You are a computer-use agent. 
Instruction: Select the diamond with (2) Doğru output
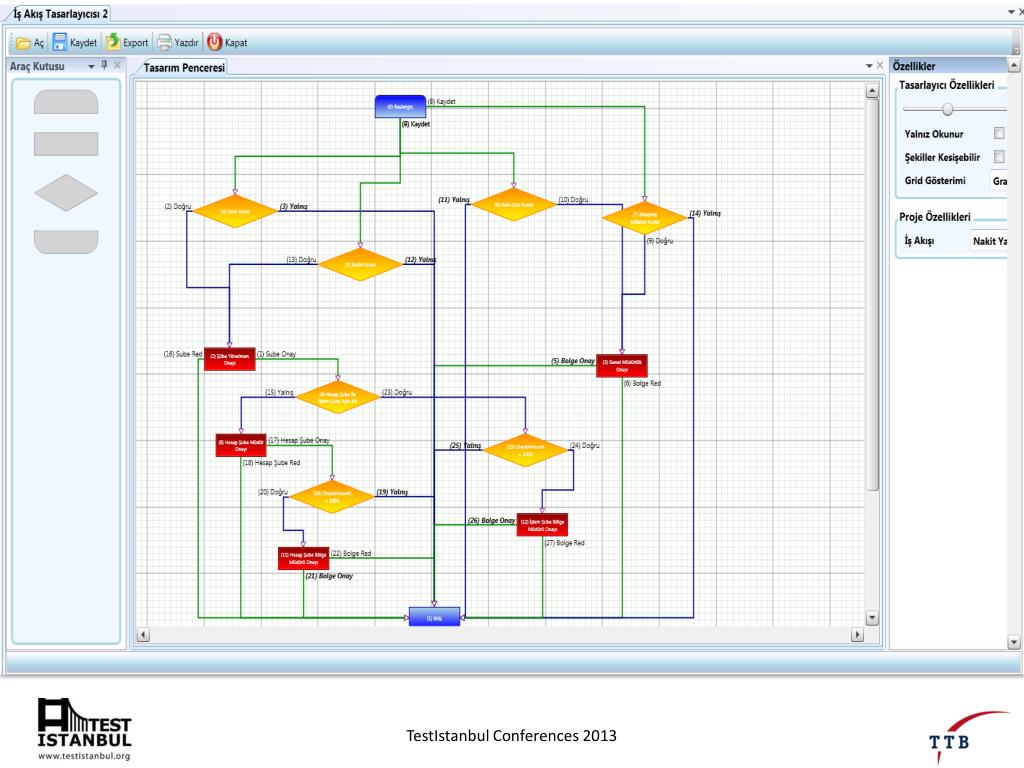tap(235, 212)
